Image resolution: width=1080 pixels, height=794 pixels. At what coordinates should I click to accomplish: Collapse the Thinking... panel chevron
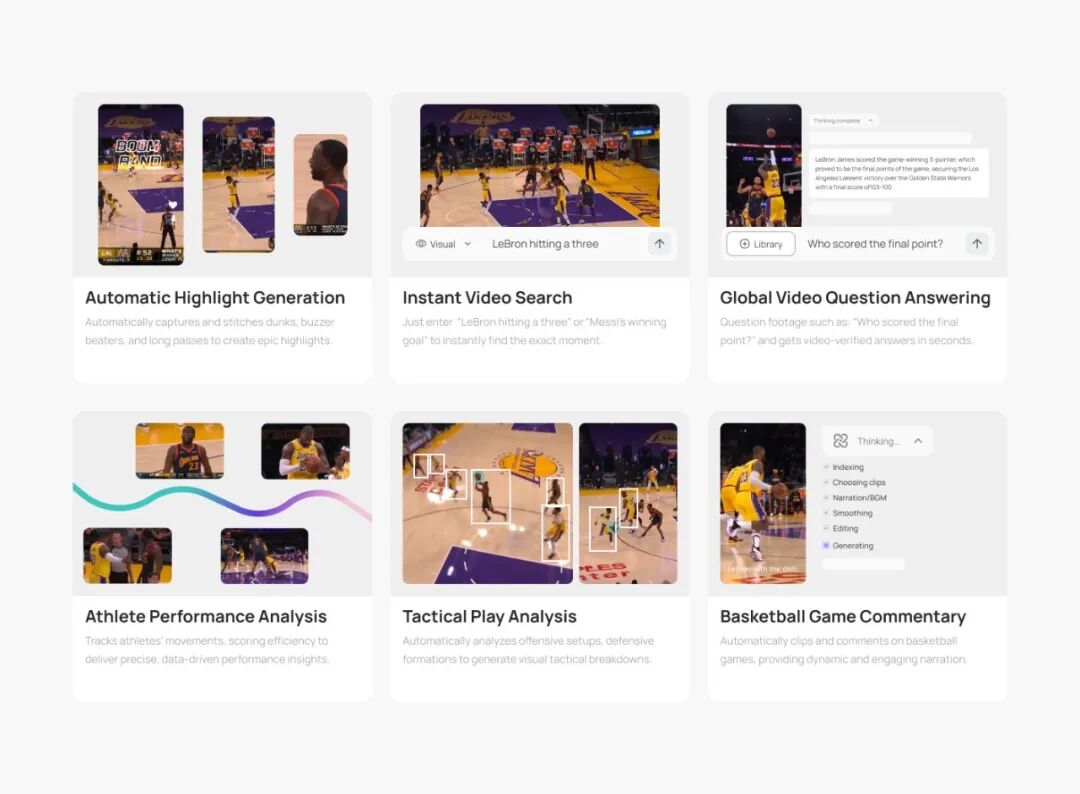click(918, 441)
